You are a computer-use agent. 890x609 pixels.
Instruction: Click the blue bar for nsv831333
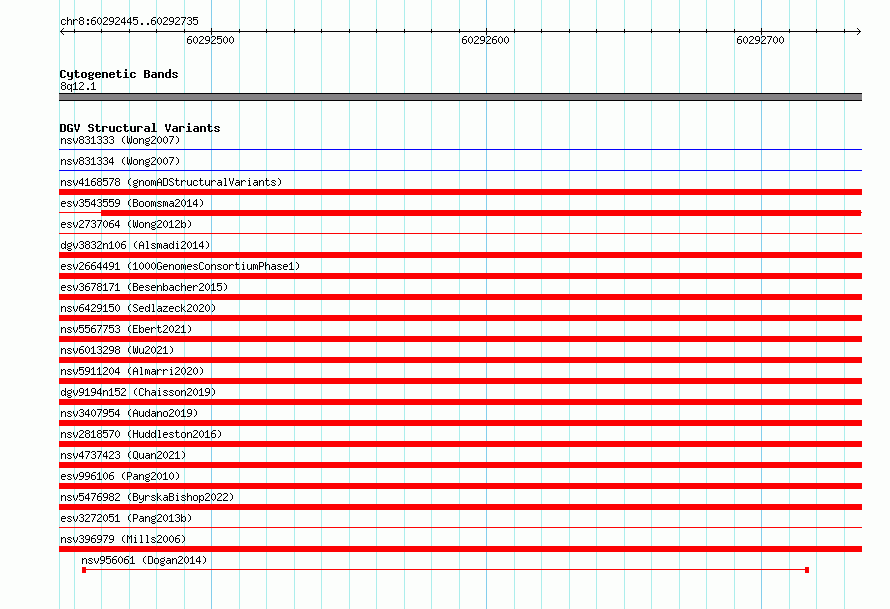(460, 150)
